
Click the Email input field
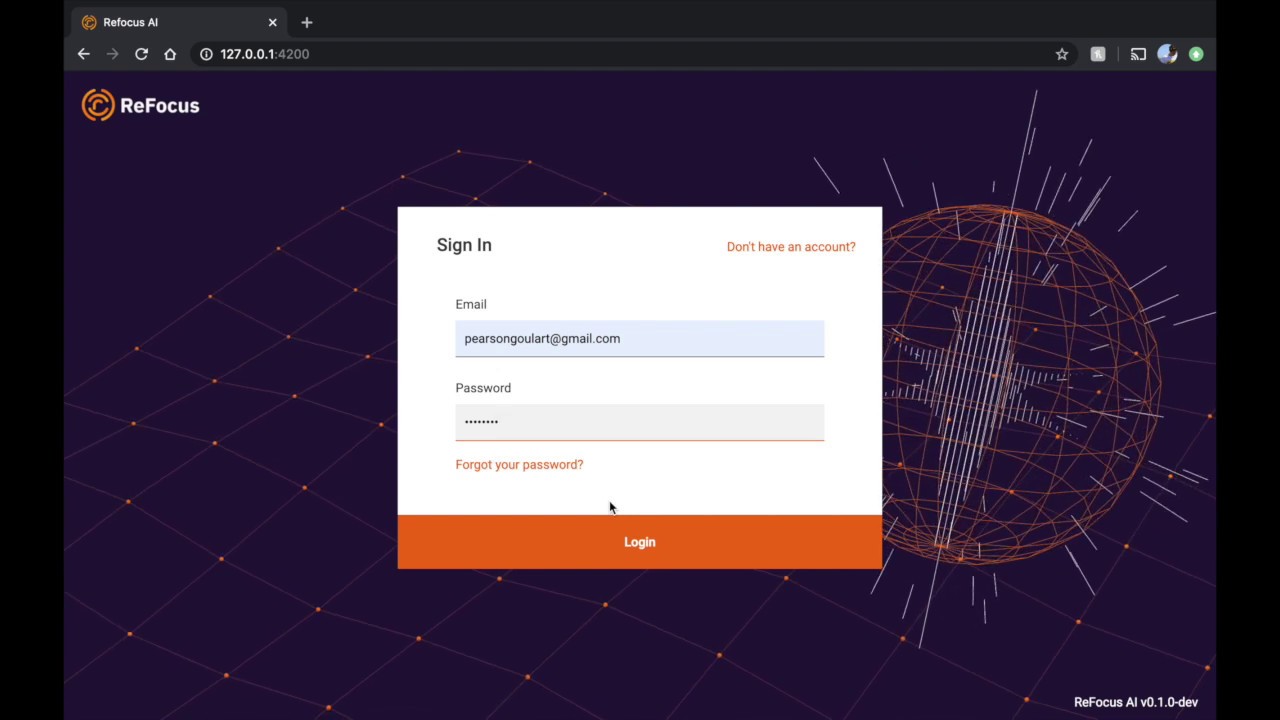click(640, 338)
